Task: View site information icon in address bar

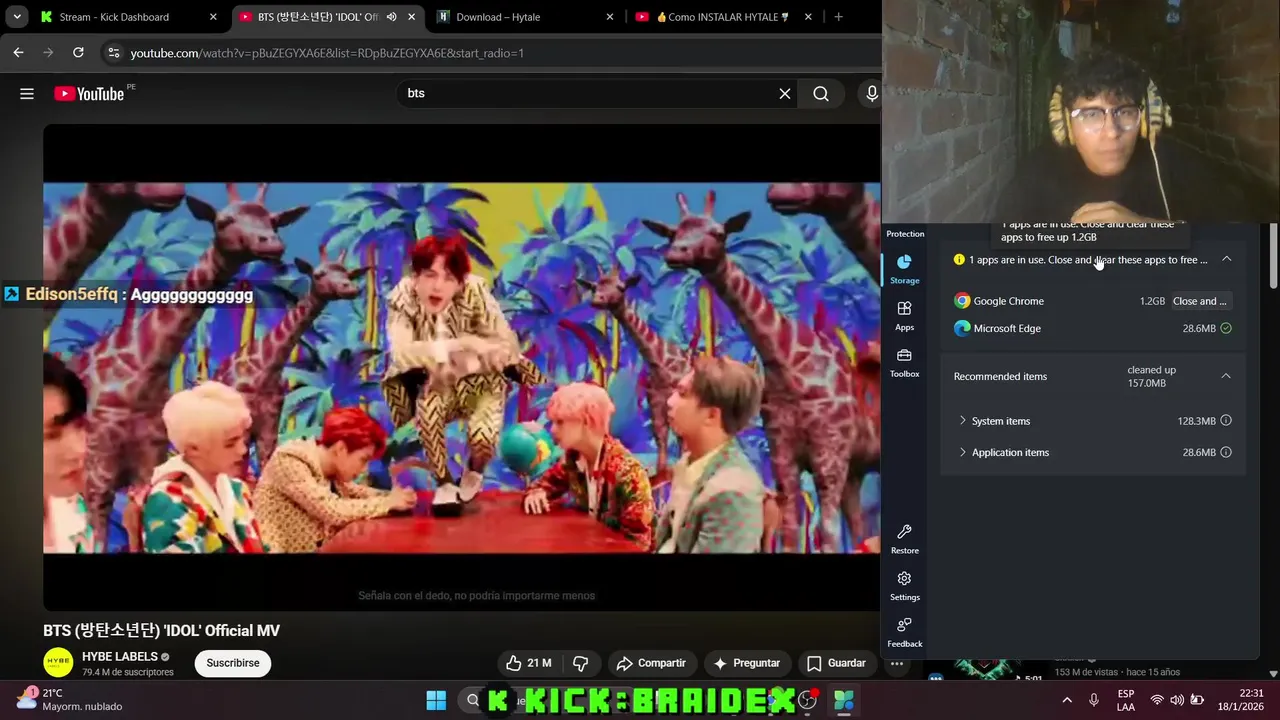Action: (x=113, y=53)
